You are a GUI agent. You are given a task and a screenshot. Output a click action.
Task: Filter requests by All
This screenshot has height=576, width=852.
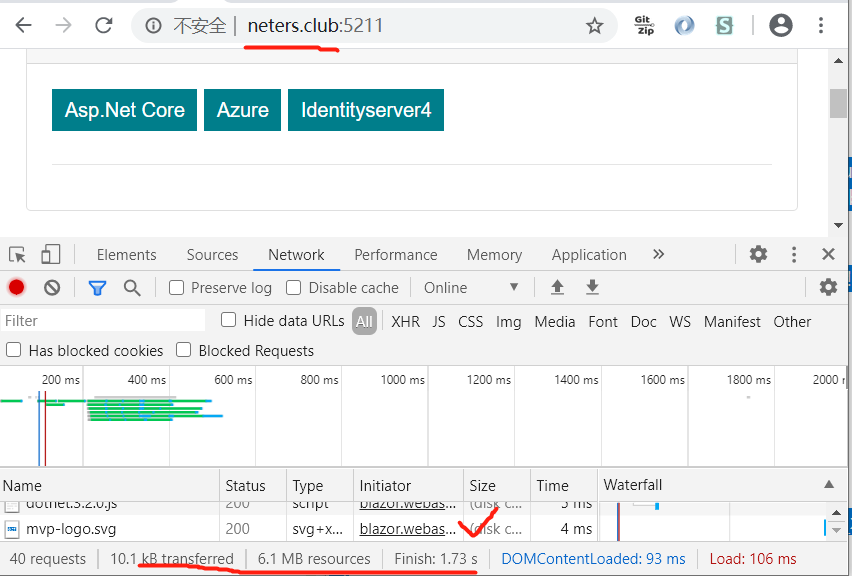pyautogui.click(x=364, y=321)
